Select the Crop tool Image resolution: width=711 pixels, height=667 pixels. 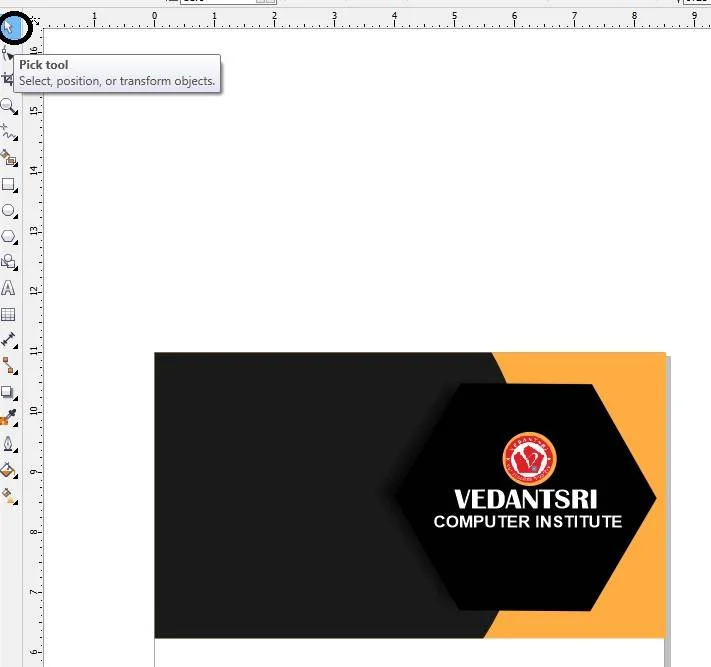point(7,79)
